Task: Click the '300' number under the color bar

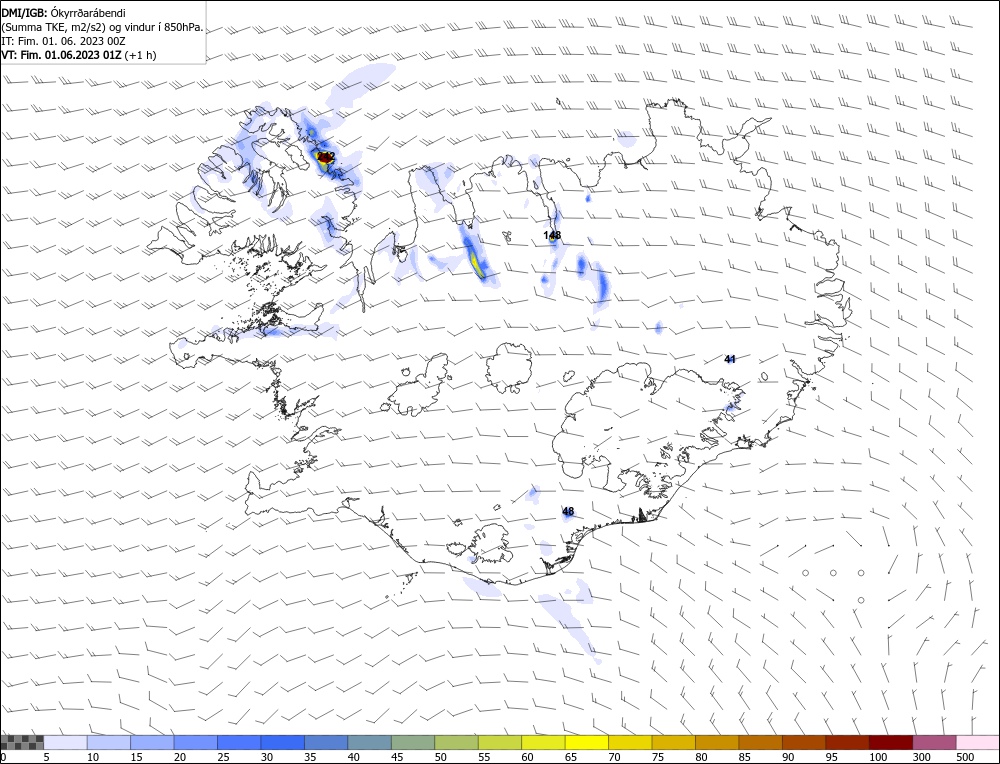Action: coord(921,757)
